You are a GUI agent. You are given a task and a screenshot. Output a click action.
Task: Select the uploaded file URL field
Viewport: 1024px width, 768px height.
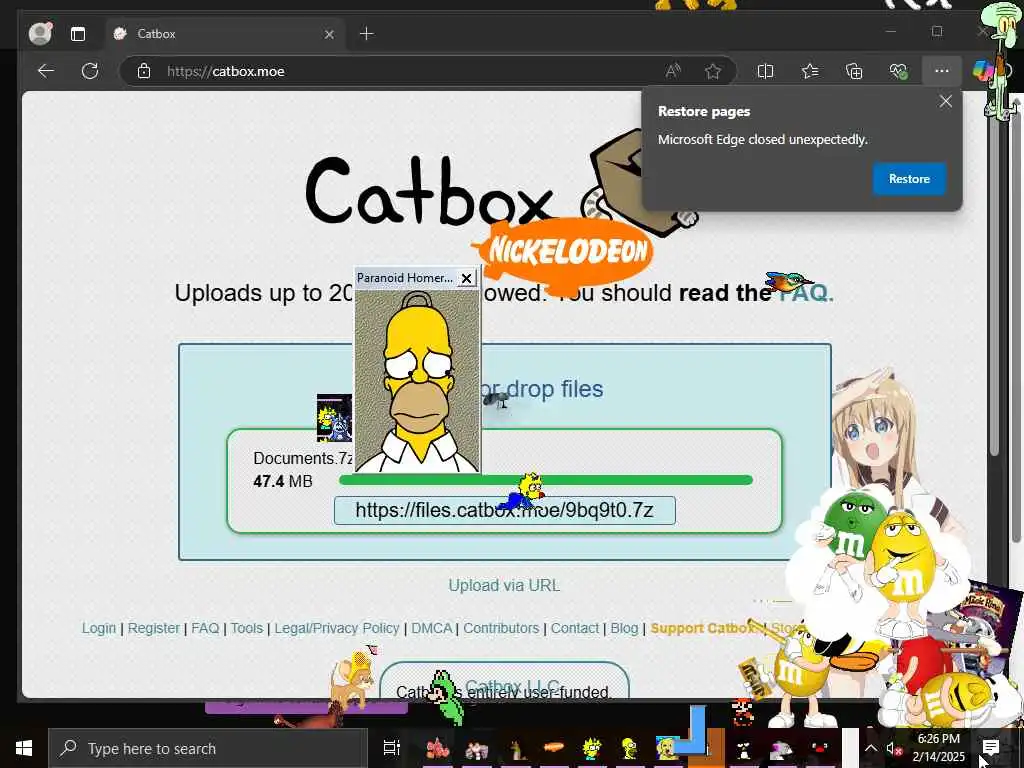pyautogui.click(x=504, y=511)
